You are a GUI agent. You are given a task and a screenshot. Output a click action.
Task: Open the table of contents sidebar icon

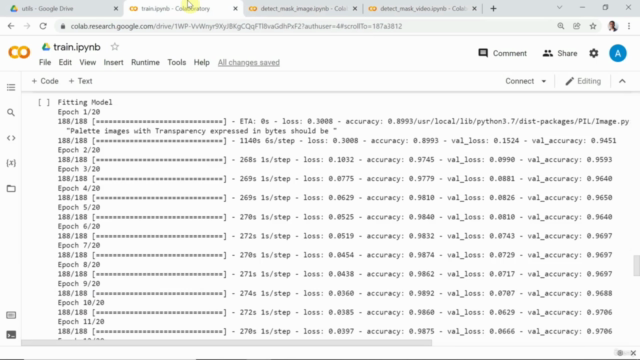pyautogui.click(x=11, y=87)
